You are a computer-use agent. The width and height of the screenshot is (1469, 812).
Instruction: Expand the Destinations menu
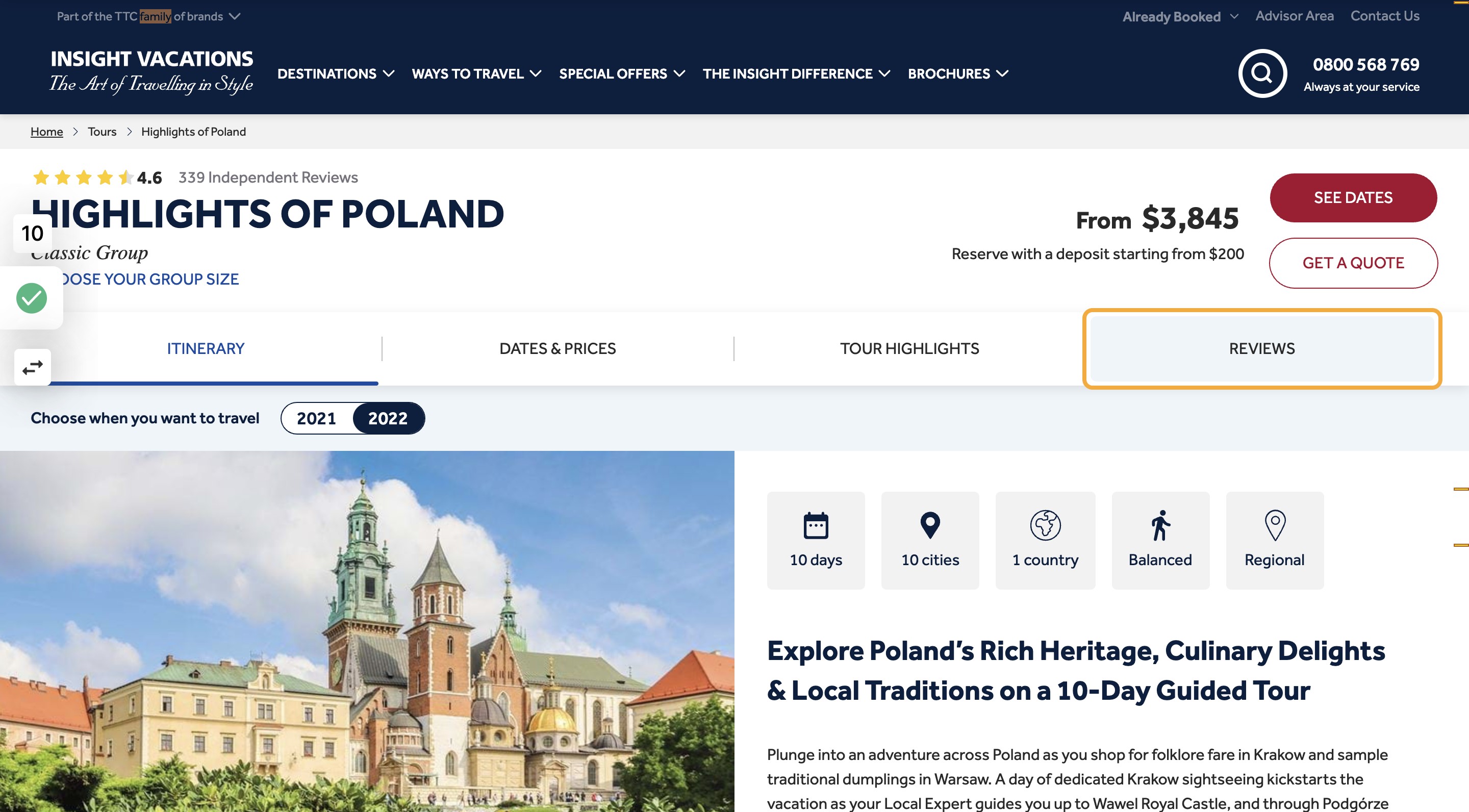point(335,73)
